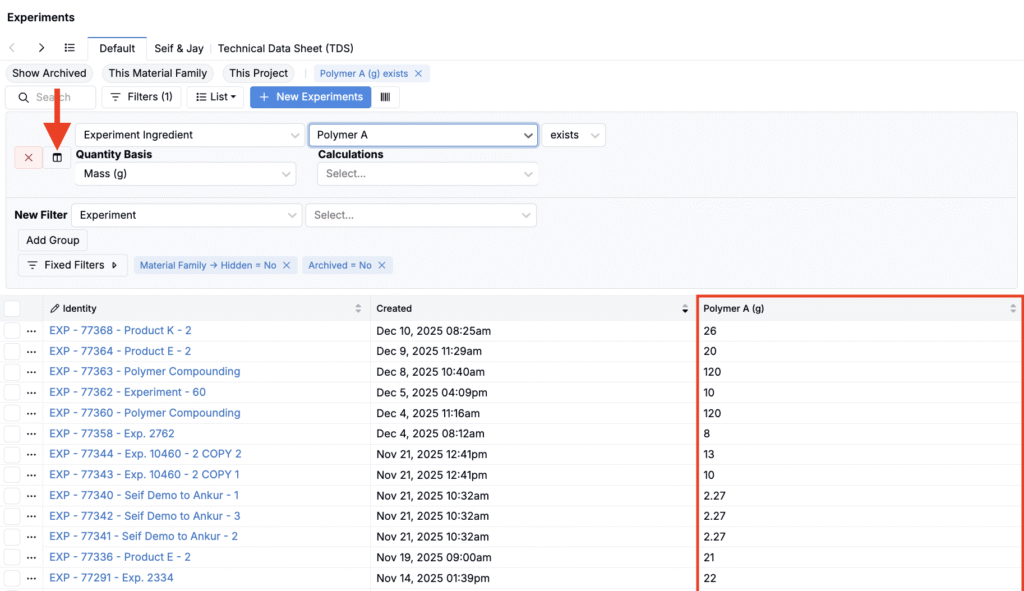Click the add-as-column icon beside the filter
The height and width of the screenshot is (591, 1024).
coord(57,158)
